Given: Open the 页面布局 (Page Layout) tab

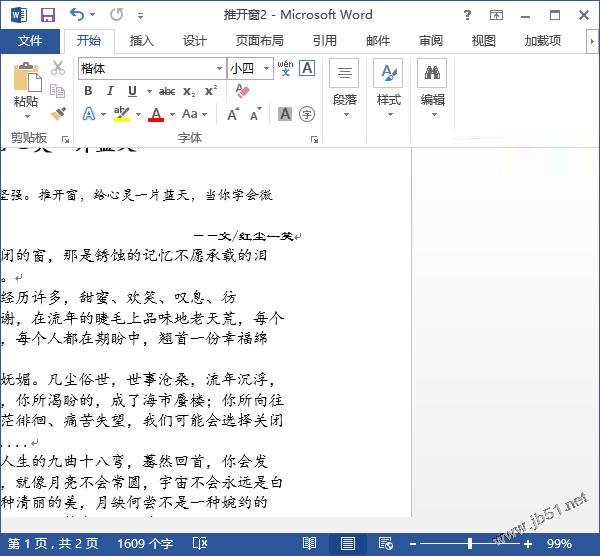Looking at the screenshot, I should pos(259,41).
